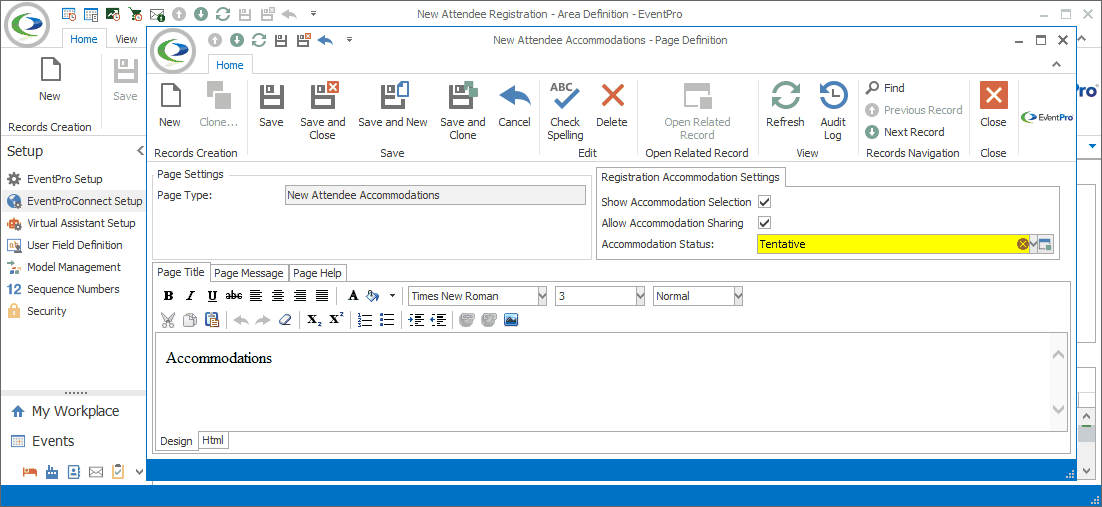Open the Times New Roman font dropdown
The height and width of the screenshot is (507, 1102).
(542, 296)
